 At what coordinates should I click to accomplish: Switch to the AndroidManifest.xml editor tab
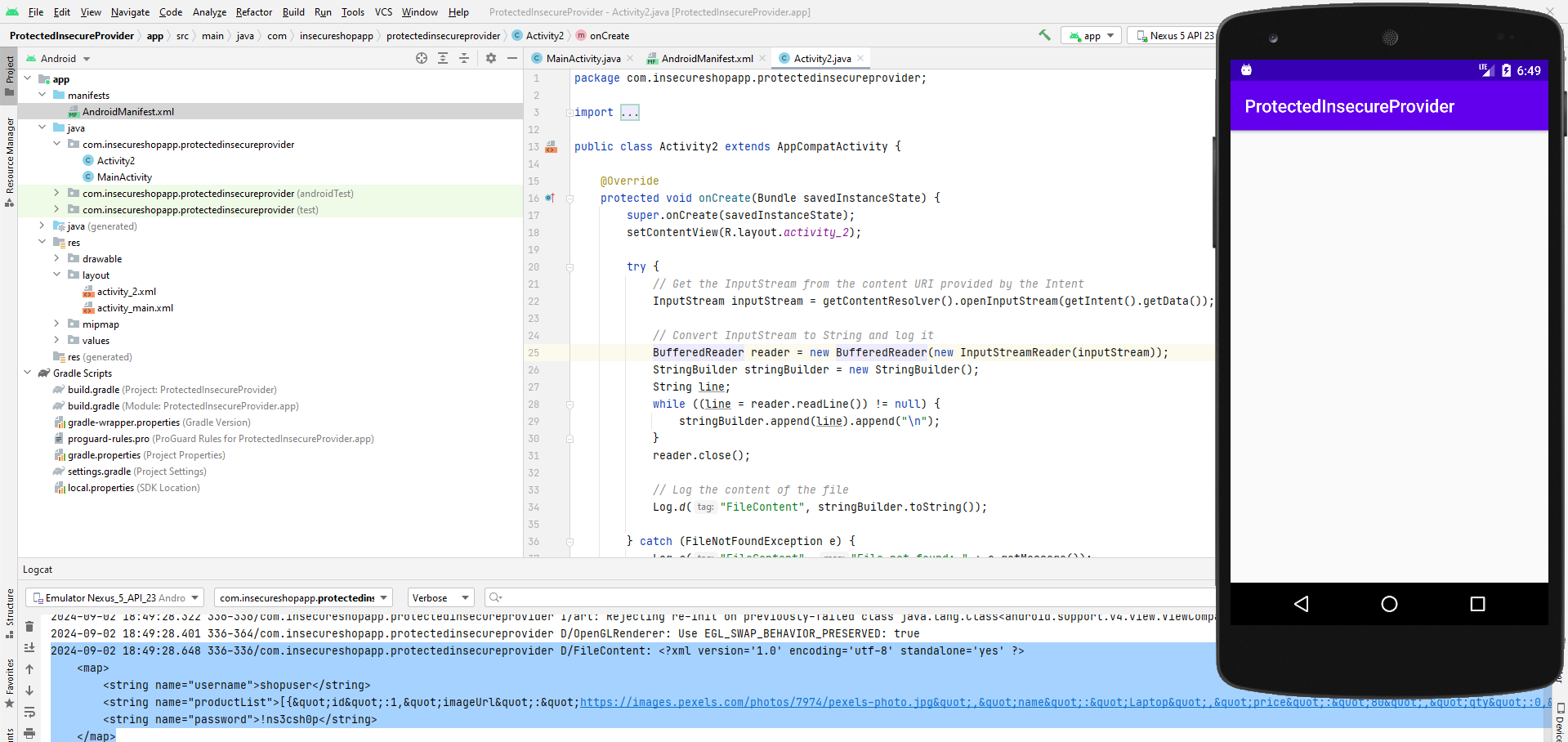[x=708, y=58]
